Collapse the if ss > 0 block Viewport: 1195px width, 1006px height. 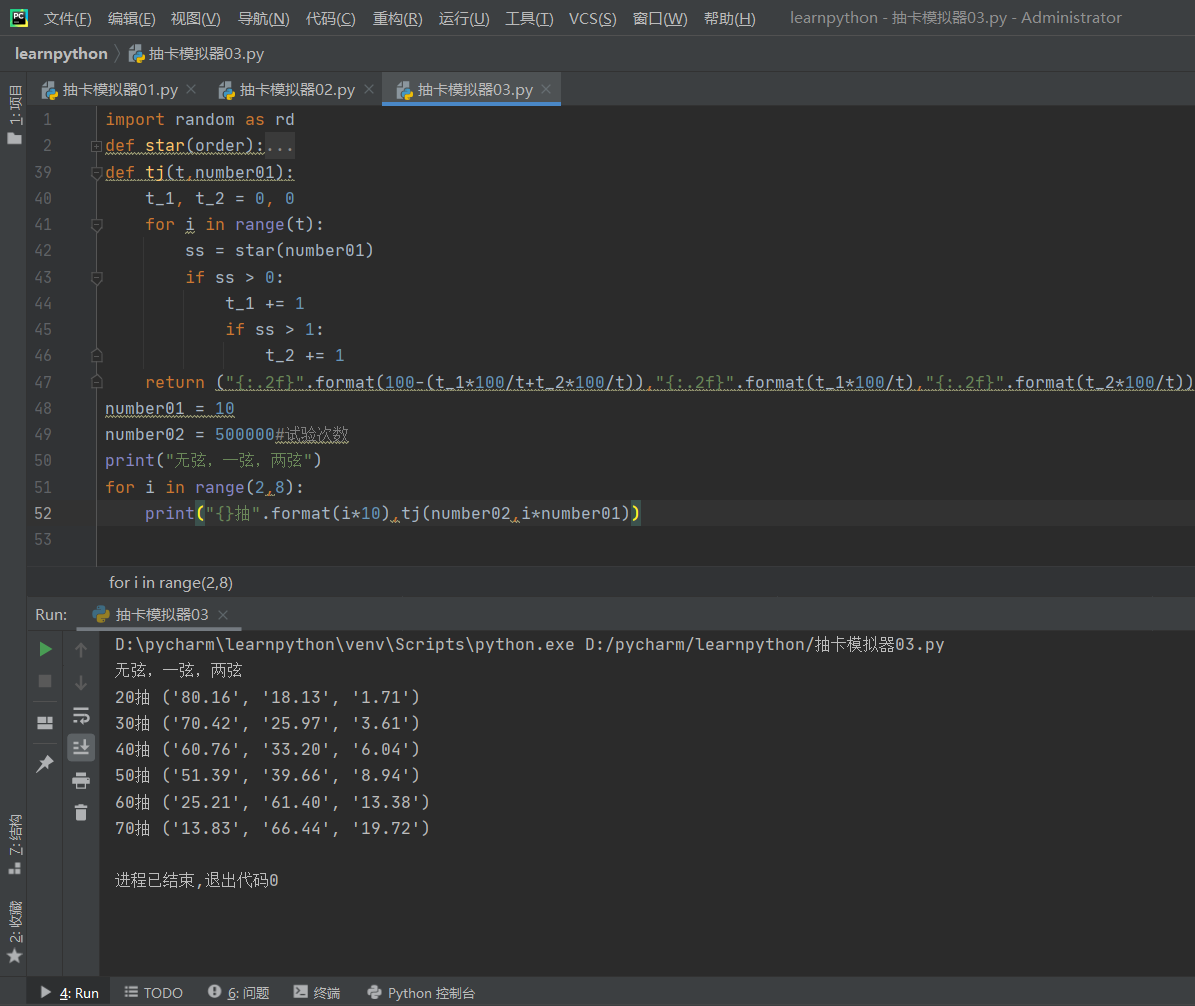click(x=96, y=277)
